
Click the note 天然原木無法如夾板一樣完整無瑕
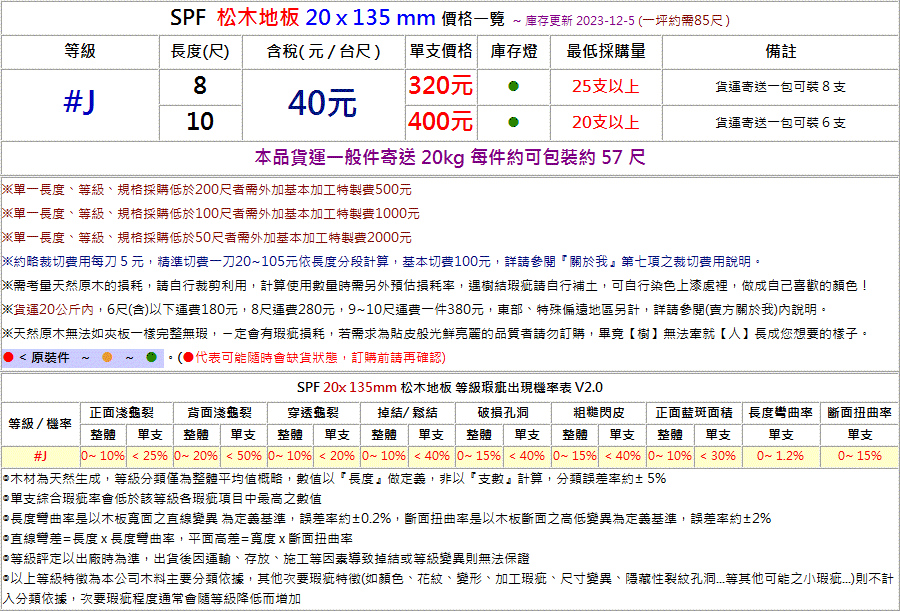point(436,334)
